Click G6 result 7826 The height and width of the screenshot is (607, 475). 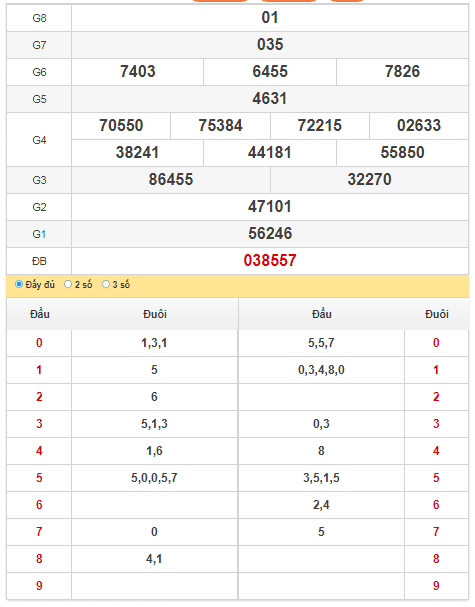click(x=402, y=71)
